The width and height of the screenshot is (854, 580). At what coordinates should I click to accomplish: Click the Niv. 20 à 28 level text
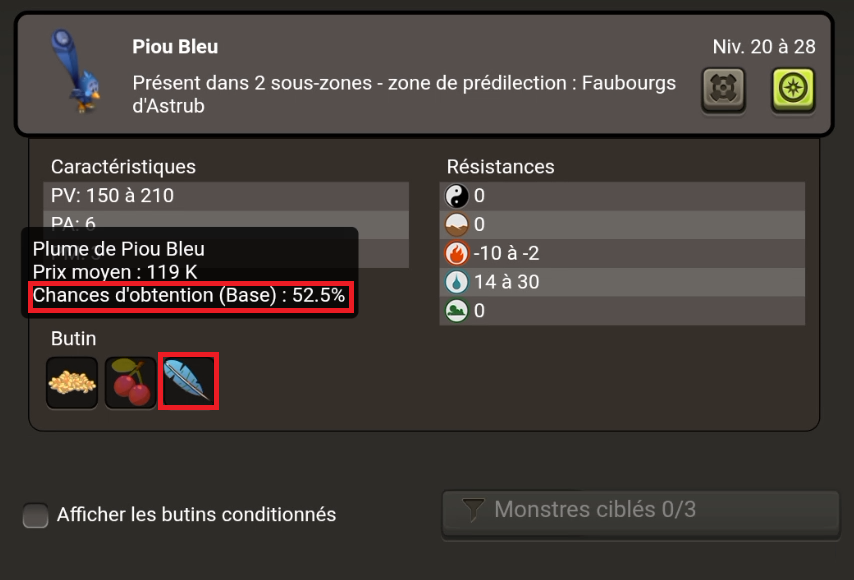tap(764, 47)
